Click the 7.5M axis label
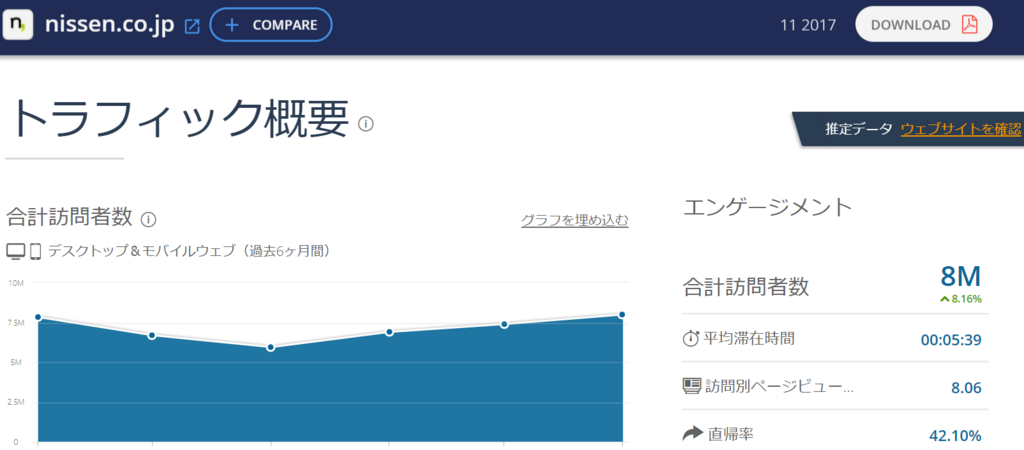The image size is (1024, 450). pyautogui.click(x=16, y=323)
